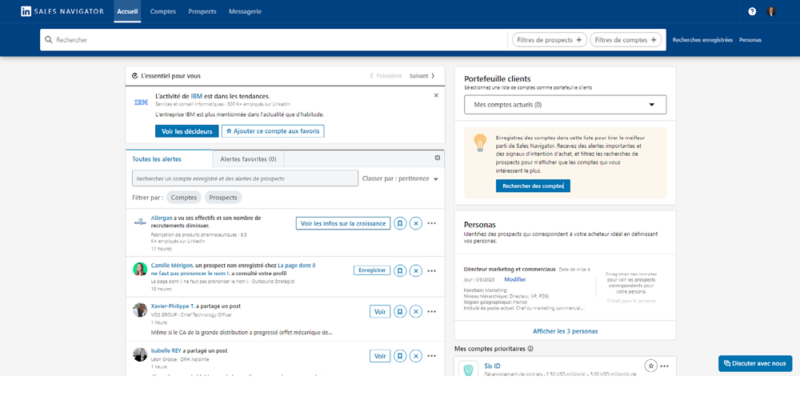Dismiss the Isabelle REY alert
800x400 pixels.
click(416, 356)
